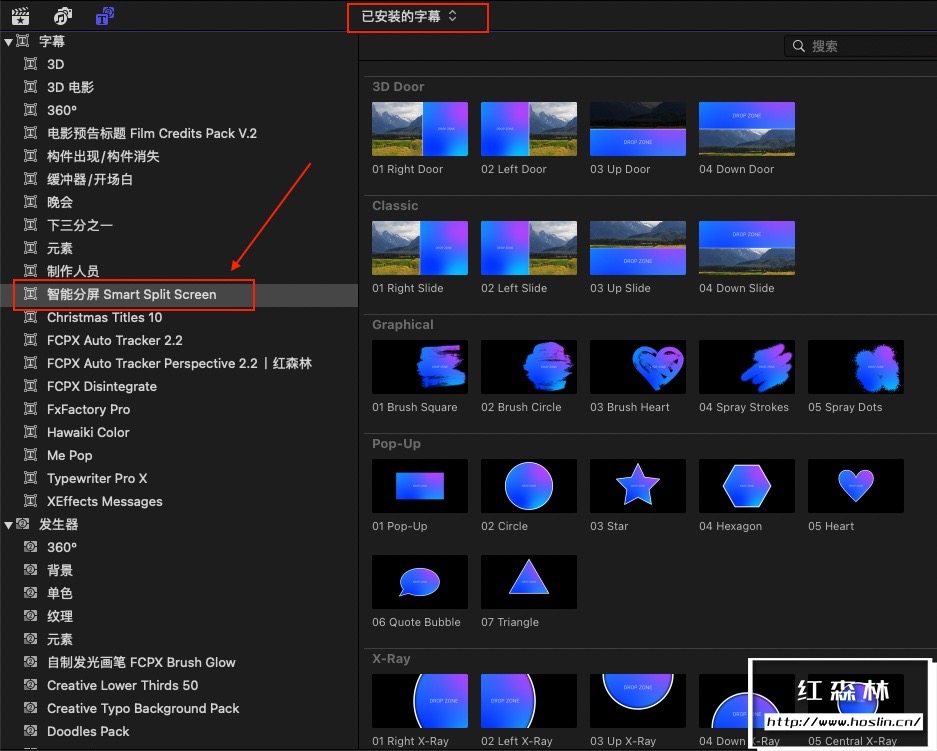The height and width of the screenshot is (751, 937).
Task: Select the 01 Pop-Up thumbnail
Action: click(420, 486)
